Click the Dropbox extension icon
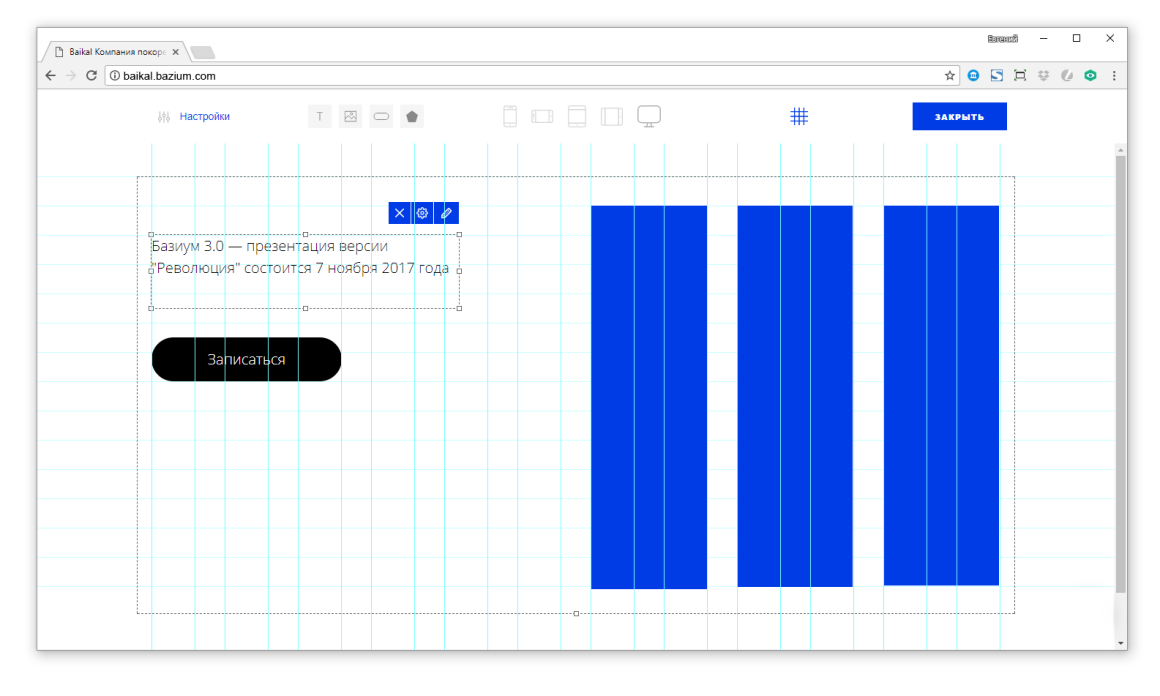Viewport: 1160px width, 696px height. coord(1043,75)
